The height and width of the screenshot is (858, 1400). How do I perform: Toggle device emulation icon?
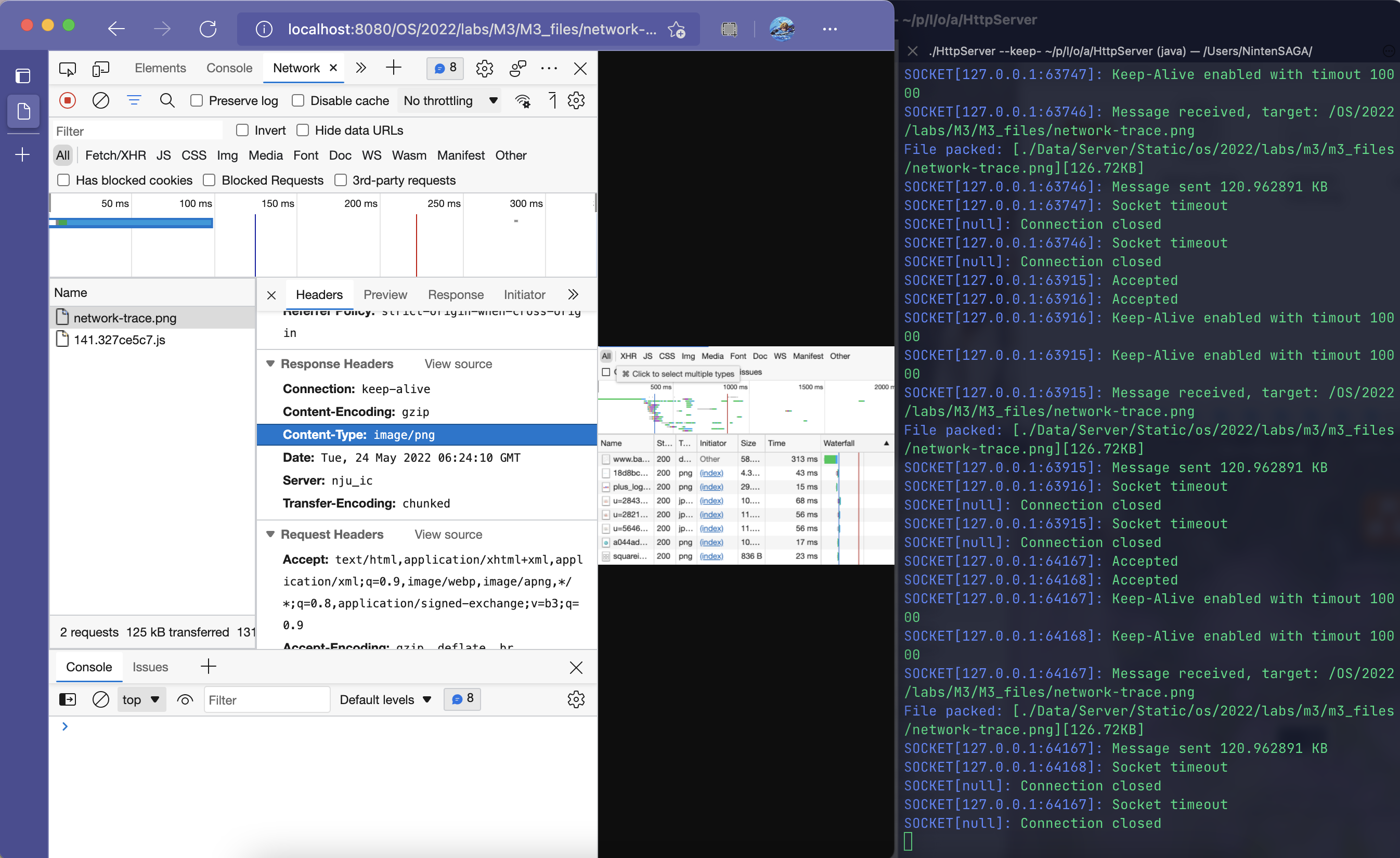tap(100, 69)
